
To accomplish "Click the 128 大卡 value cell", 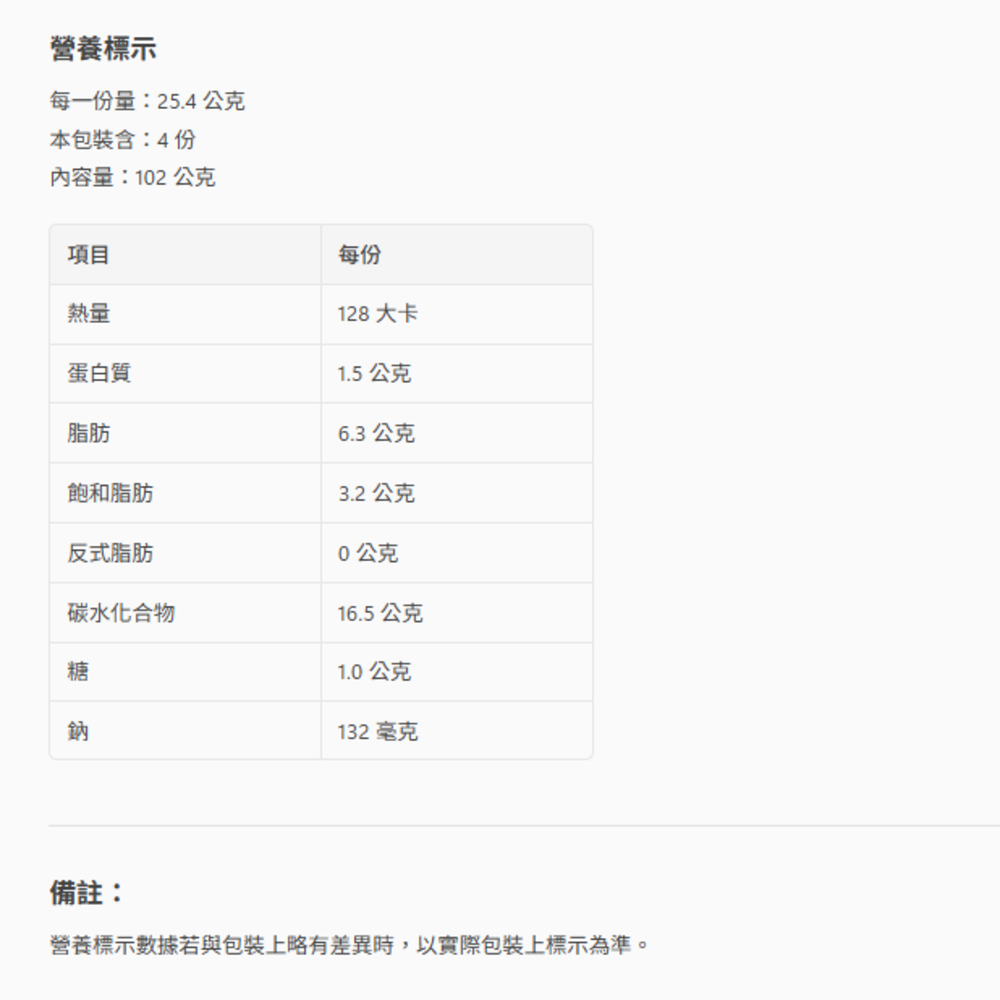I will coord(377,314).
